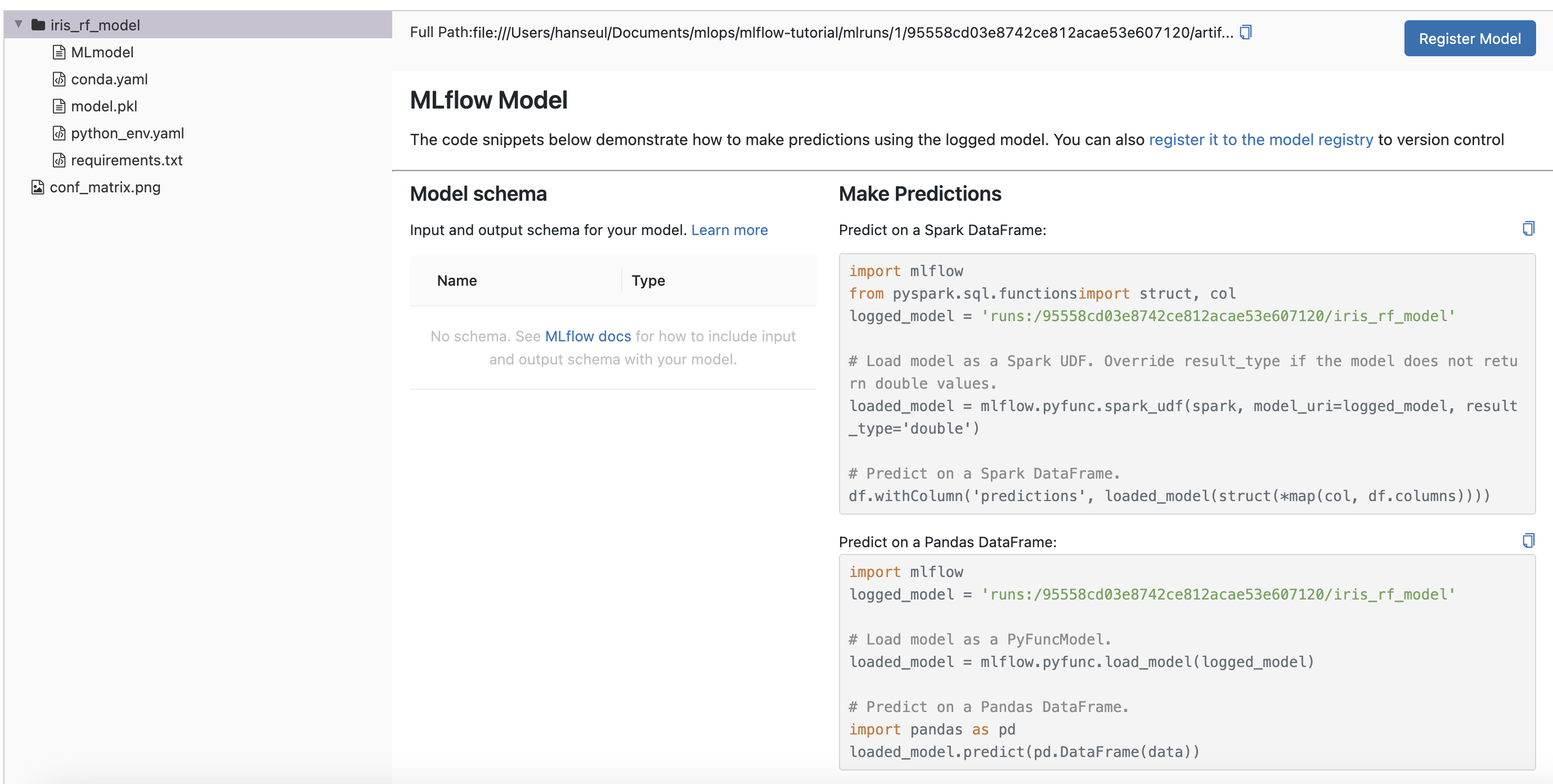Click the Name column header

click(x=456, y=281)
